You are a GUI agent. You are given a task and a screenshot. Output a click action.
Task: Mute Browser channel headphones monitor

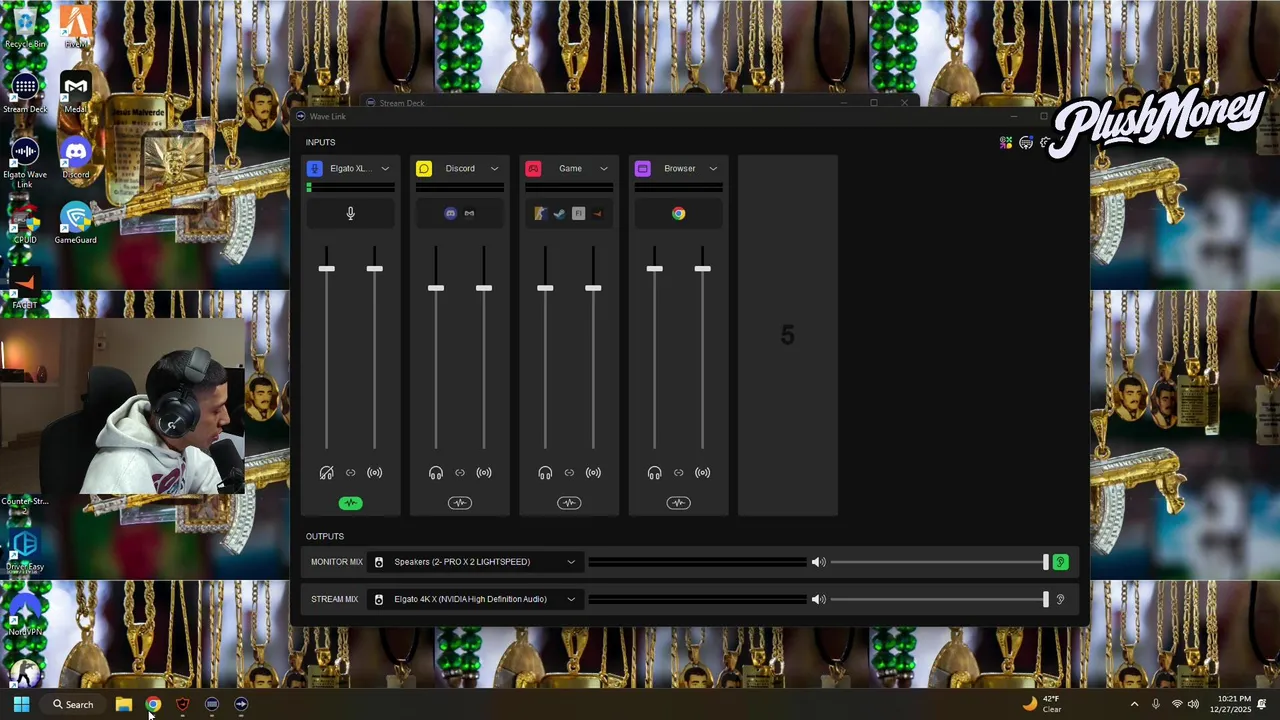[654, 473]
